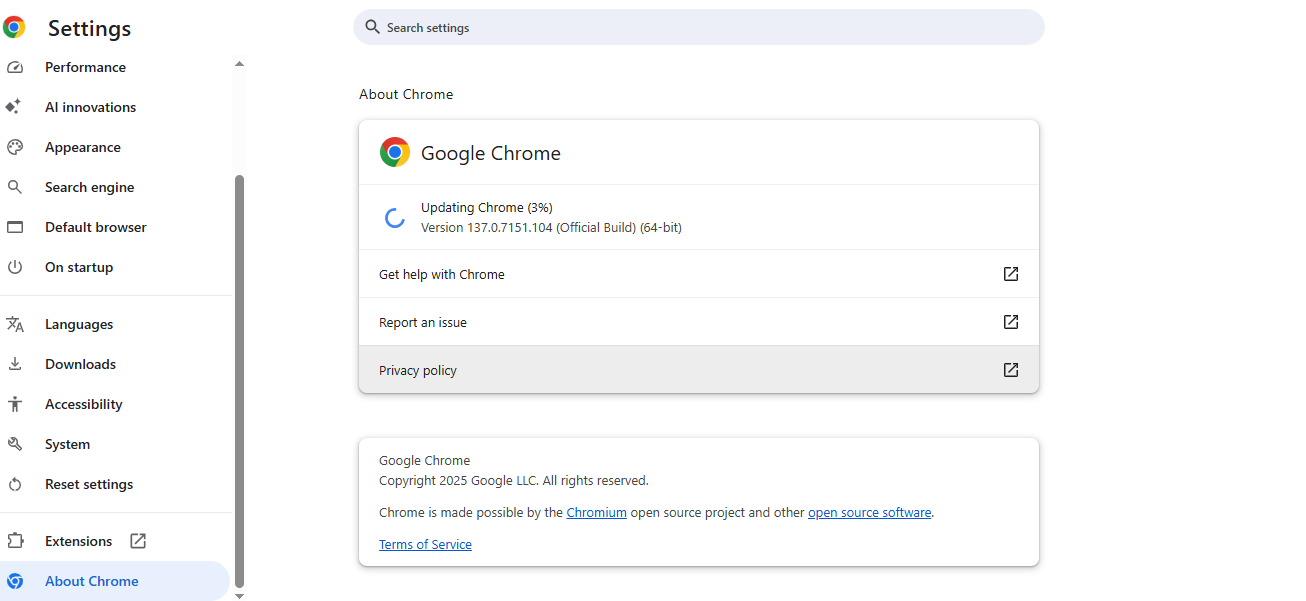Click the AI innovations sparkle icon
Screen dimensions: 1306x601
coord(16,107)
